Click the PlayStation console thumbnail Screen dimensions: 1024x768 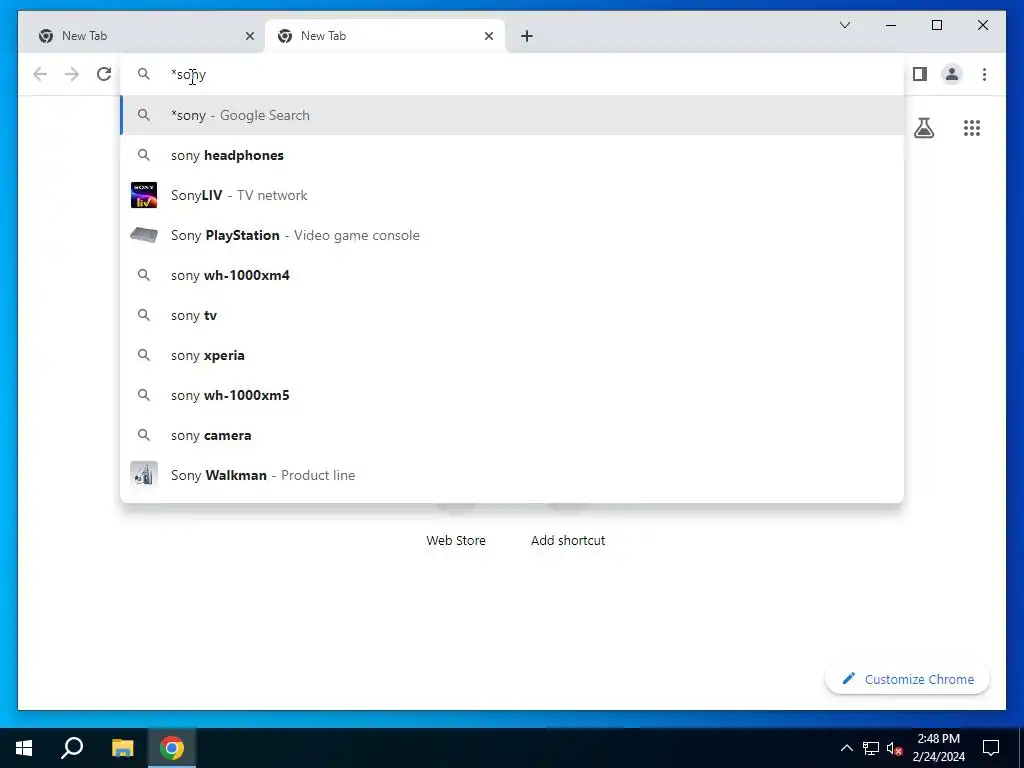pyautogui.click(x=144, y=234)
